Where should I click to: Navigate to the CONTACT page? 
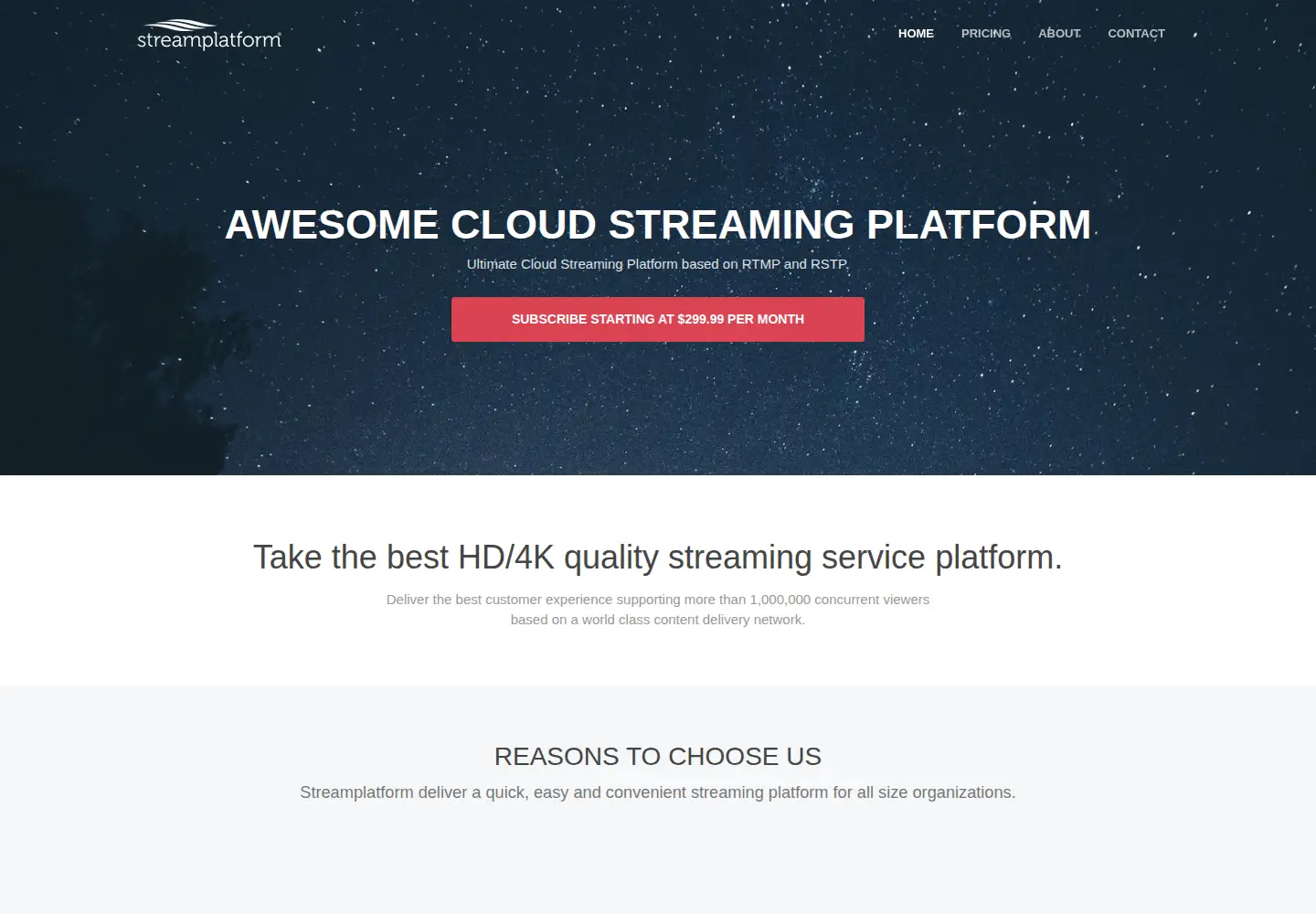tap(1136, 33)
